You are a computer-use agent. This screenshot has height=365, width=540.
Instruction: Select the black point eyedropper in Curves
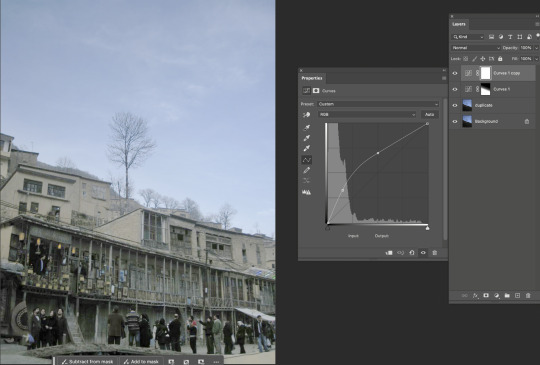306,128
